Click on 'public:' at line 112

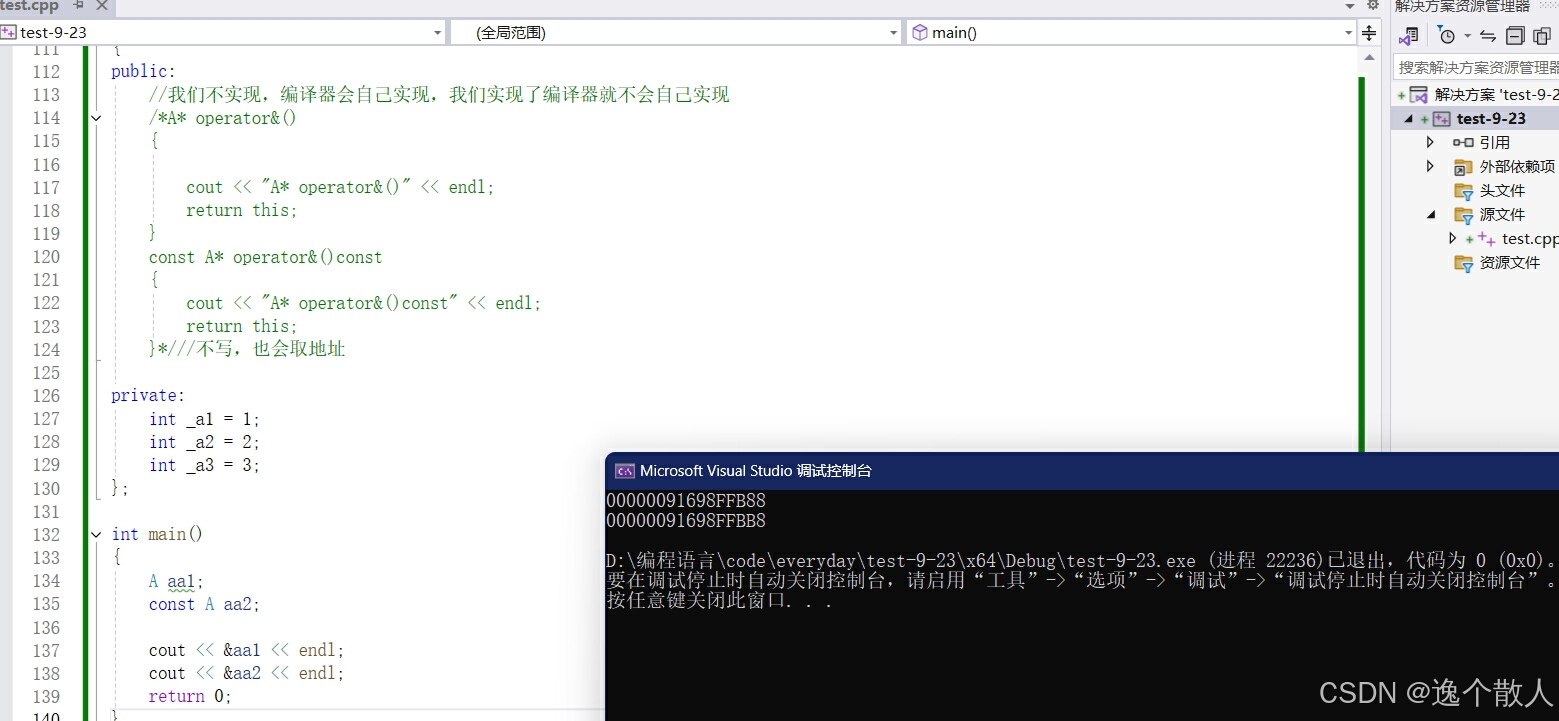(x=143, y=72)
